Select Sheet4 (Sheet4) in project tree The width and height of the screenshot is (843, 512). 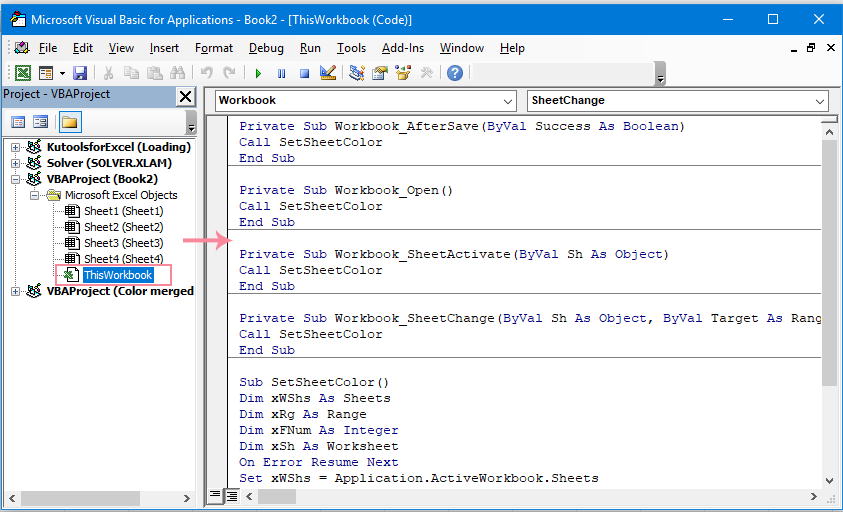click(123, 259)
